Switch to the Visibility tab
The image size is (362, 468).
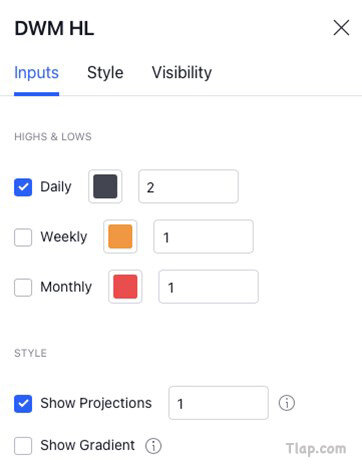click(x=182, y=73)
